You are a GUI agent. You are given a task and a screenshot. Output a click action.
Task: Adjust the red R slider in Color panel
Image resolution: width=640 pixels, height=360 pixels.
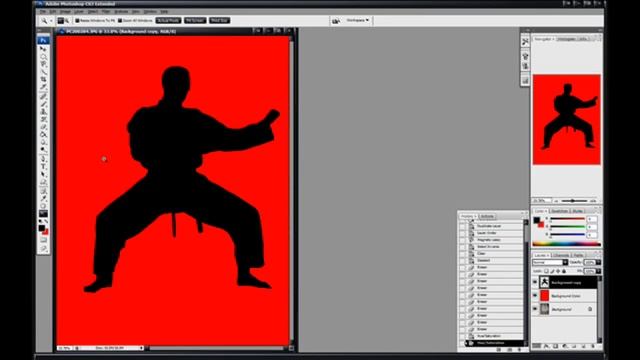(x=567, y=219)
